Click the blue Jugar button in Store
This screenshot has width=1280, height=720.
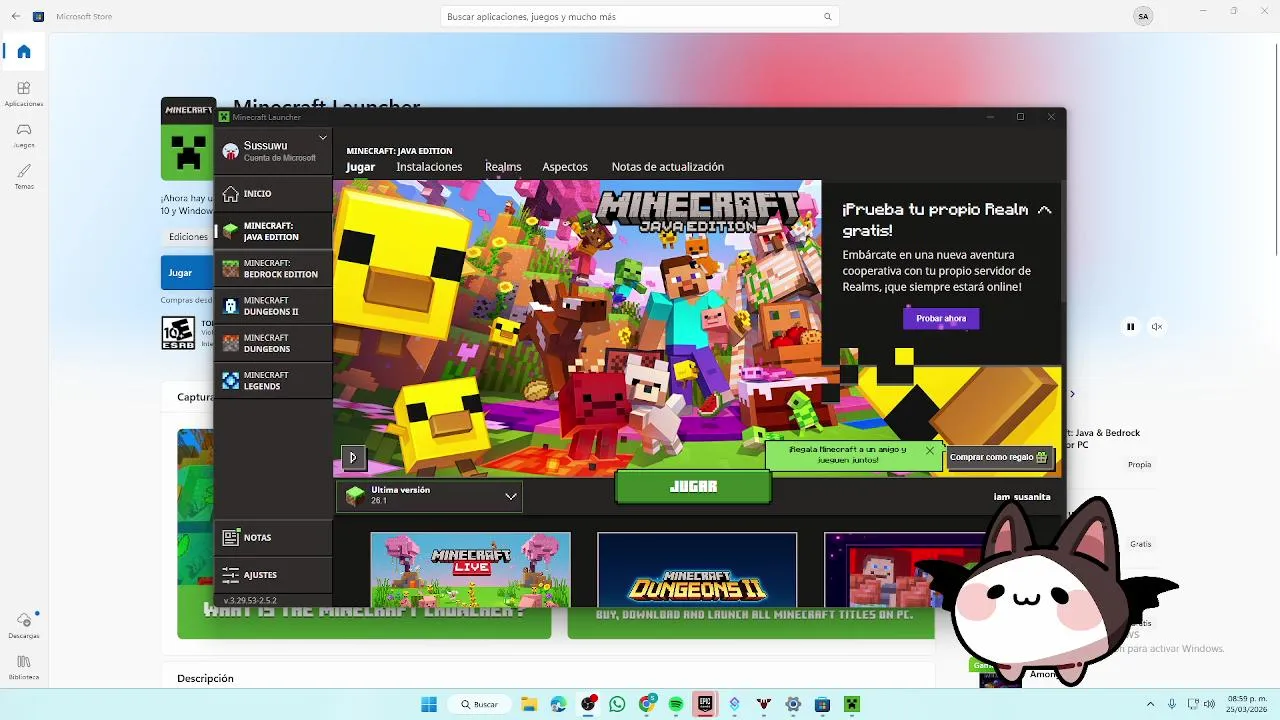(x=187, y=273)
